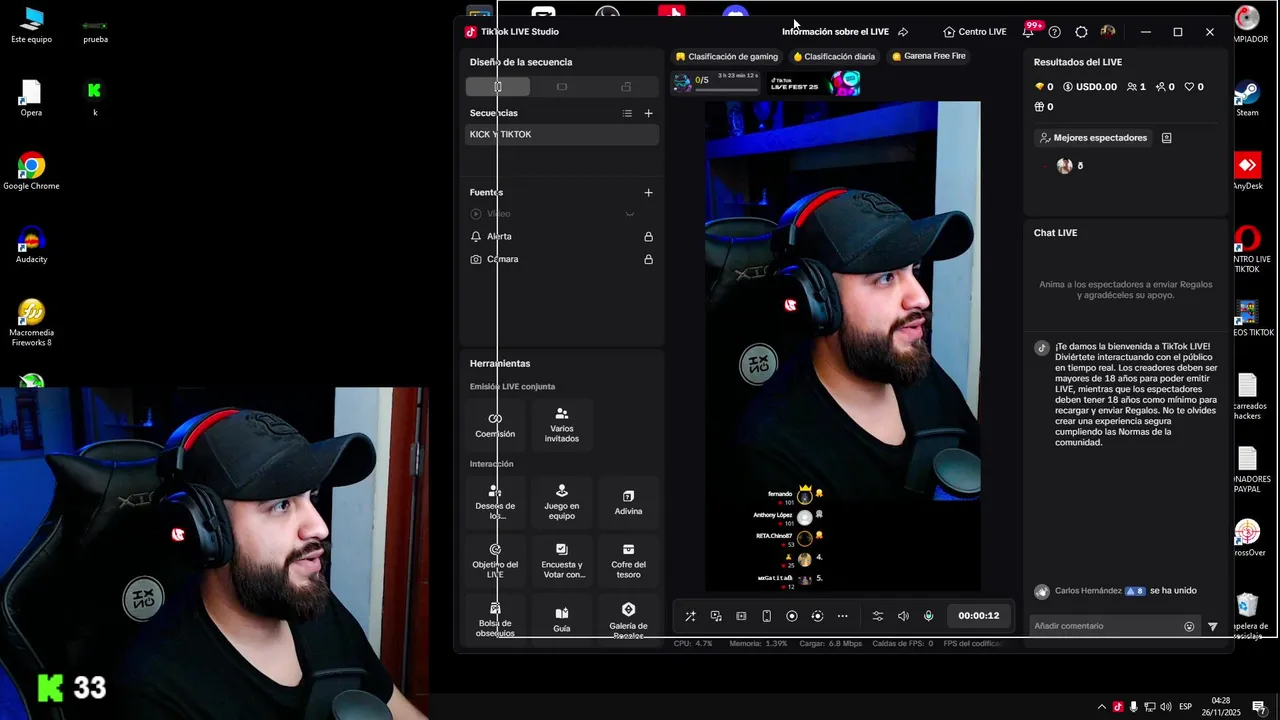
Task: Open the Guía tool
Action: click(x=562, y=618)
